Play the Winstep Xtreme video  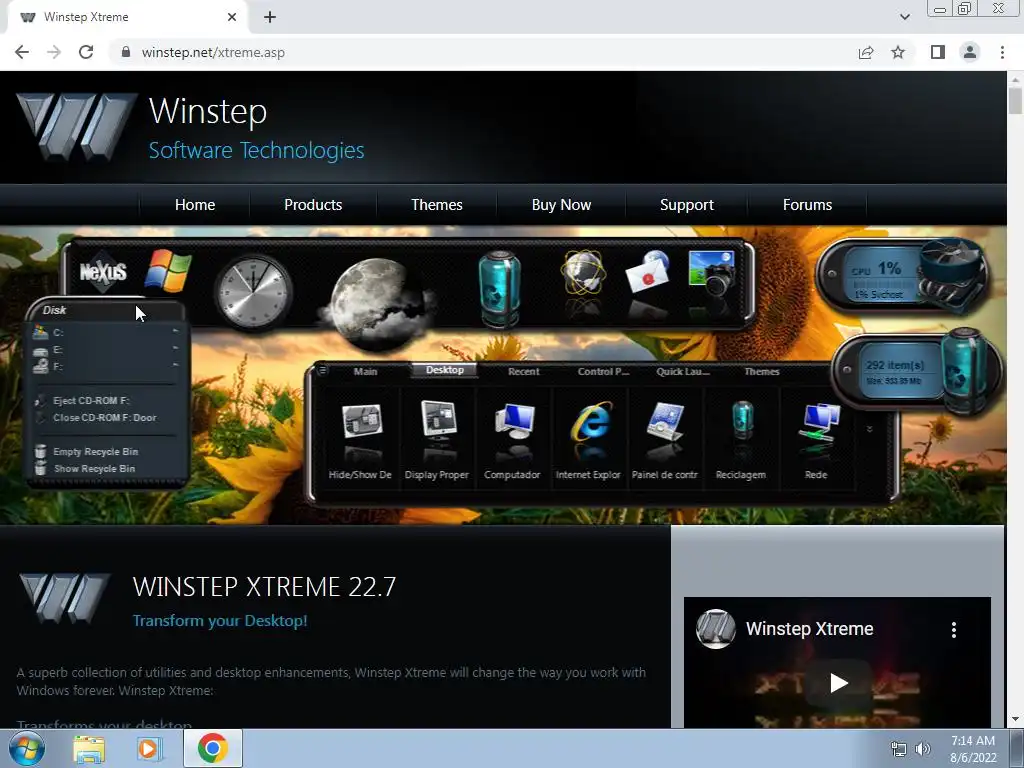tap(838, 683)
